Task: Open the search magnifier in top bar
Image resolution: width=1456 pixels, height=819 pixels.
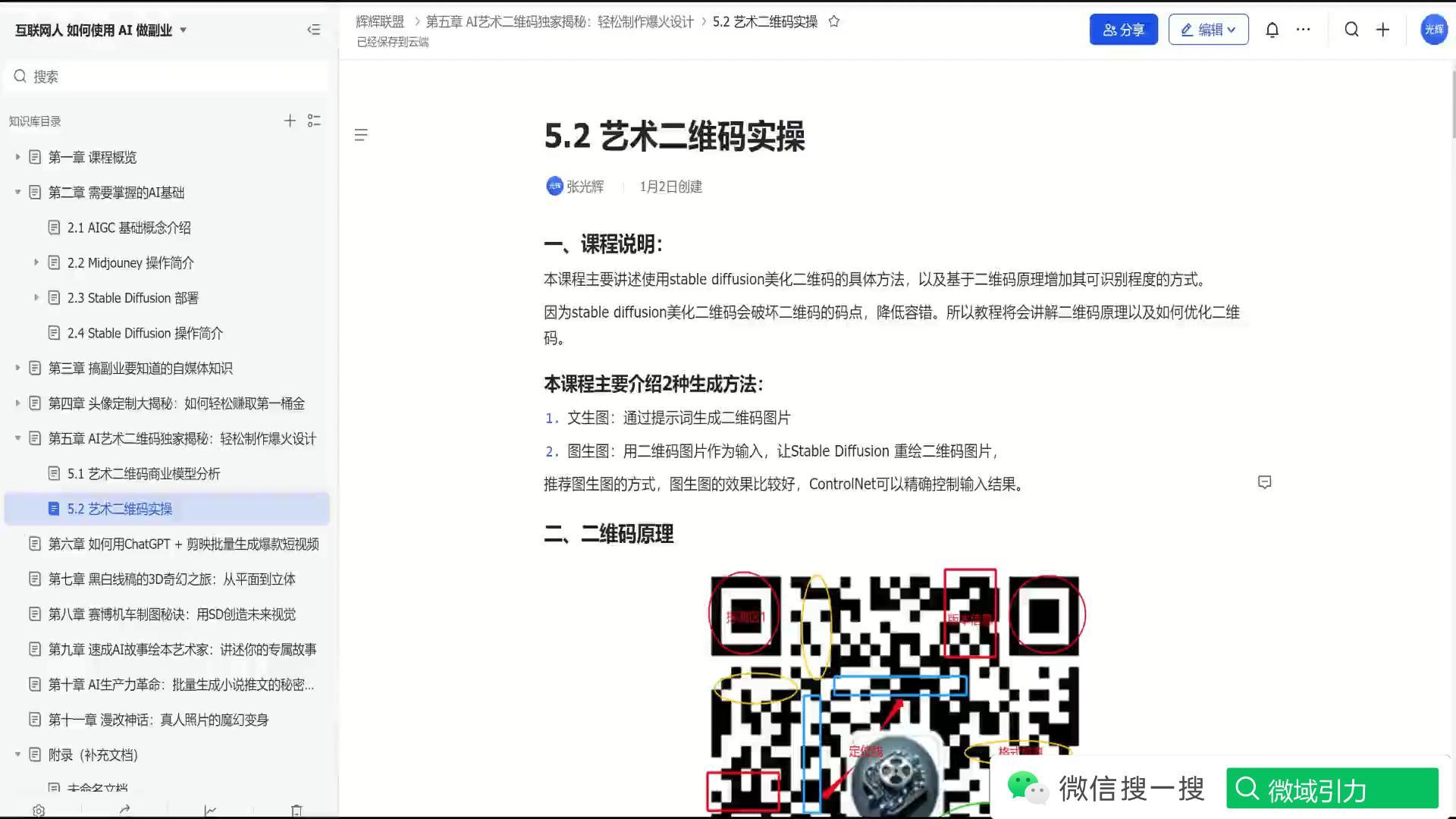Action: click(1351, 30)
